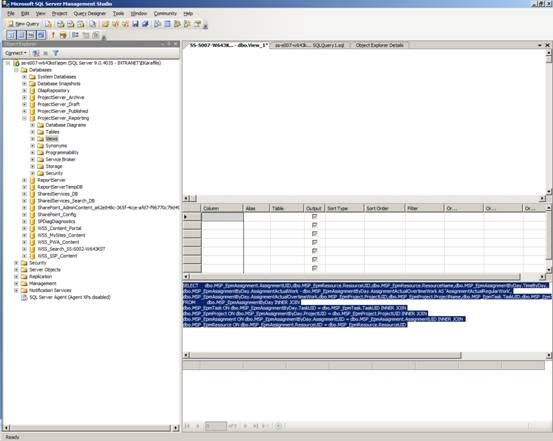
Task: Toggle the Show Results Pane icon
Action: pyautogui.click(x=41, y=35)
